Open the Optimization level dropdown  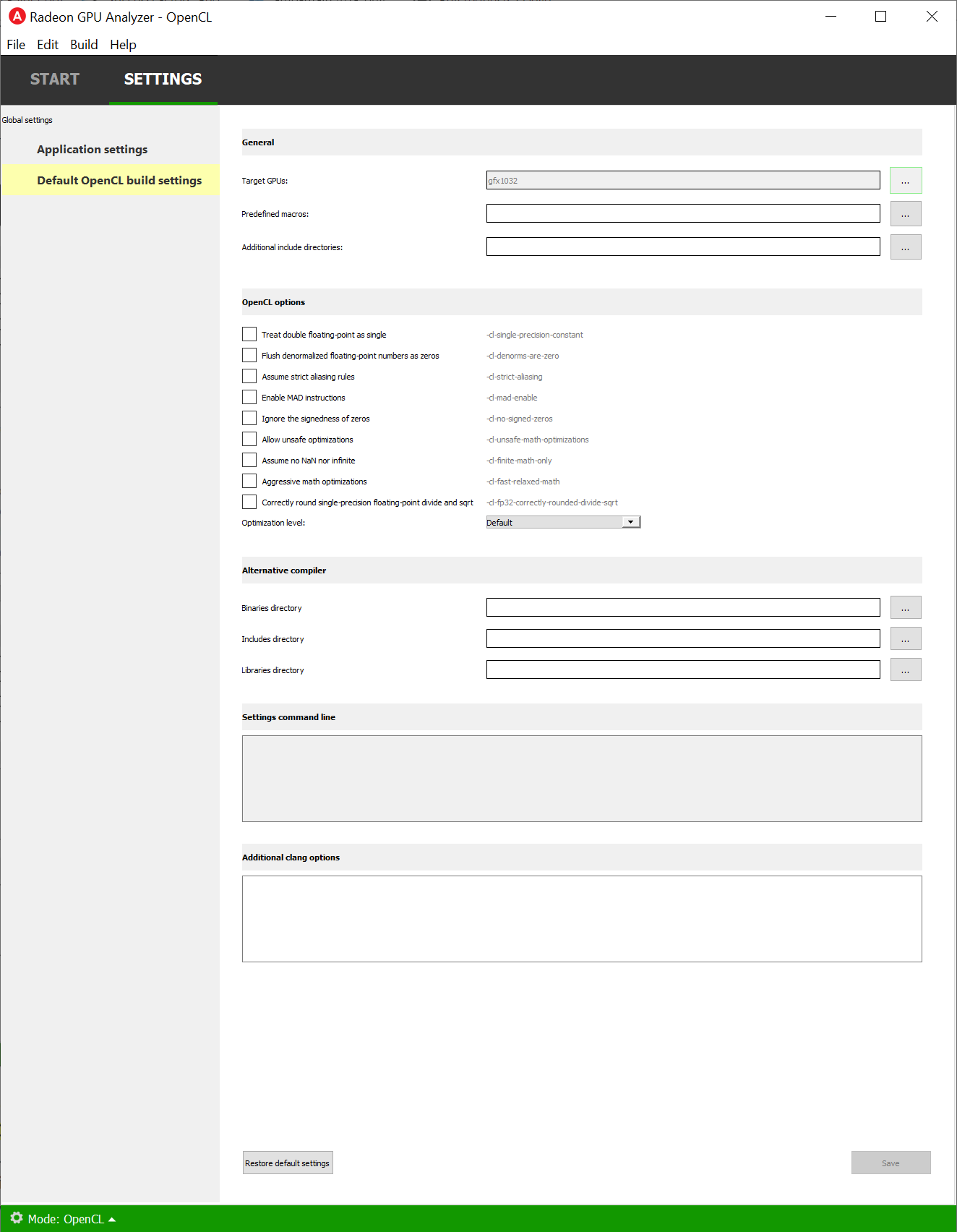click(x=563, y=522)
